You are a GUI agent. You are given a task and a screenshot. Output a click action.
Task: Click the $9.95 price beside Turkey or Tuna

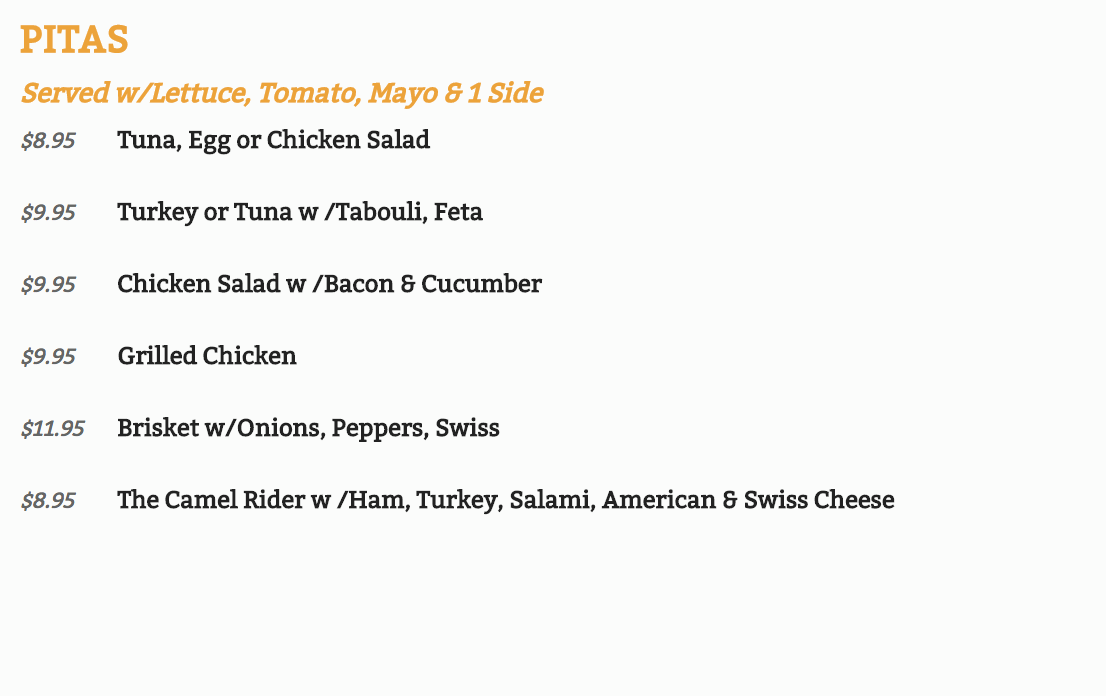pyautogui.click(x=48, y=213)
